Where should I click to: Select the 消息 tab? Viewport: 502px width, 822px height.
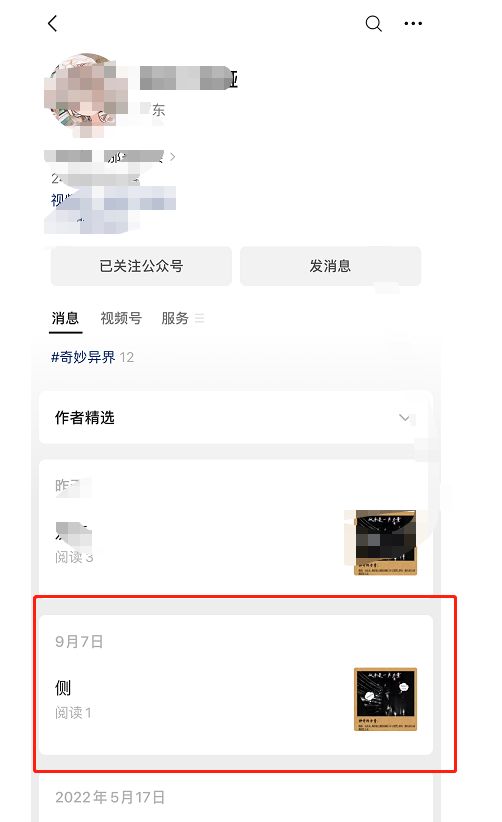point(66,318)
